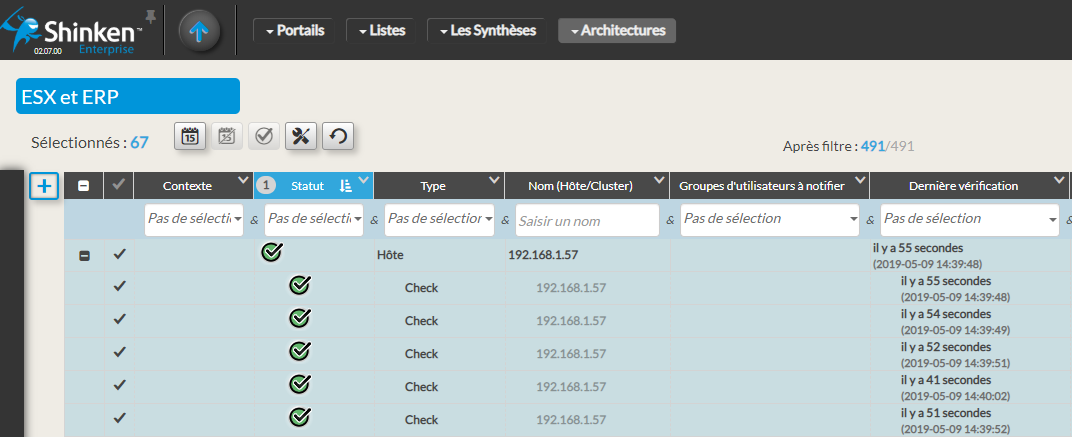Image resolution: width=1072 pixels, height=437 pixels.
Task: Click the calendar 15 schedule icon
Action: click(190, 136)
